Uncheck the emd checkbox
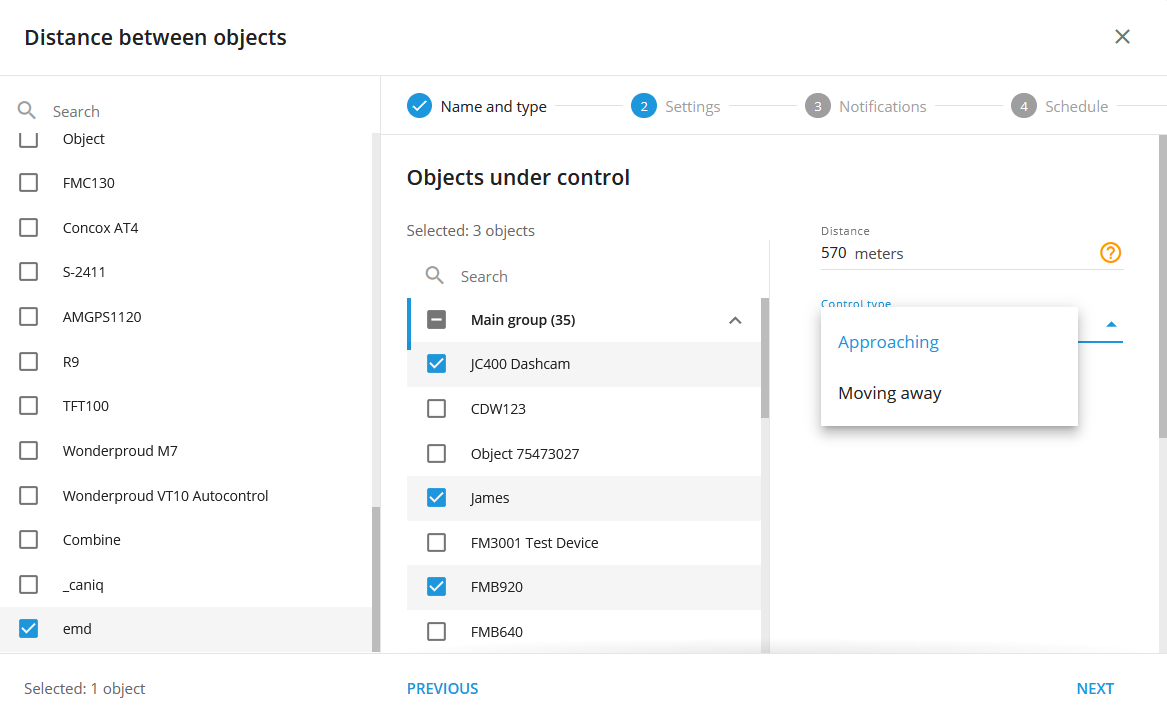This screenshot has width=1167, height=717. 28,629
